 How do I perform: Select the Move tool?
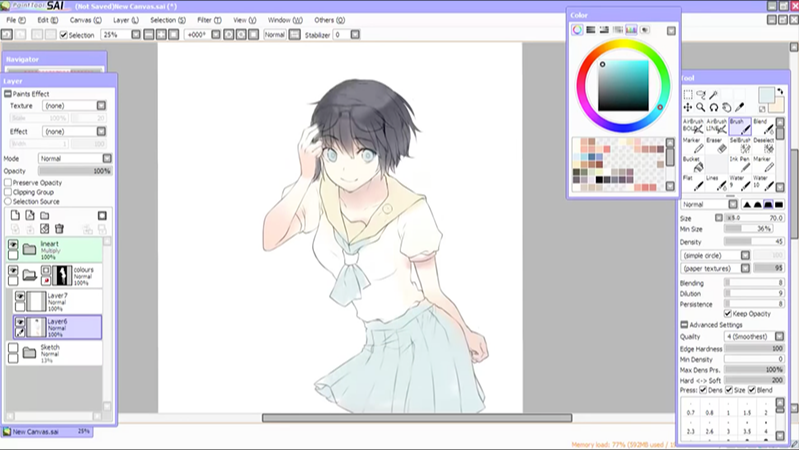pos(688,107)
